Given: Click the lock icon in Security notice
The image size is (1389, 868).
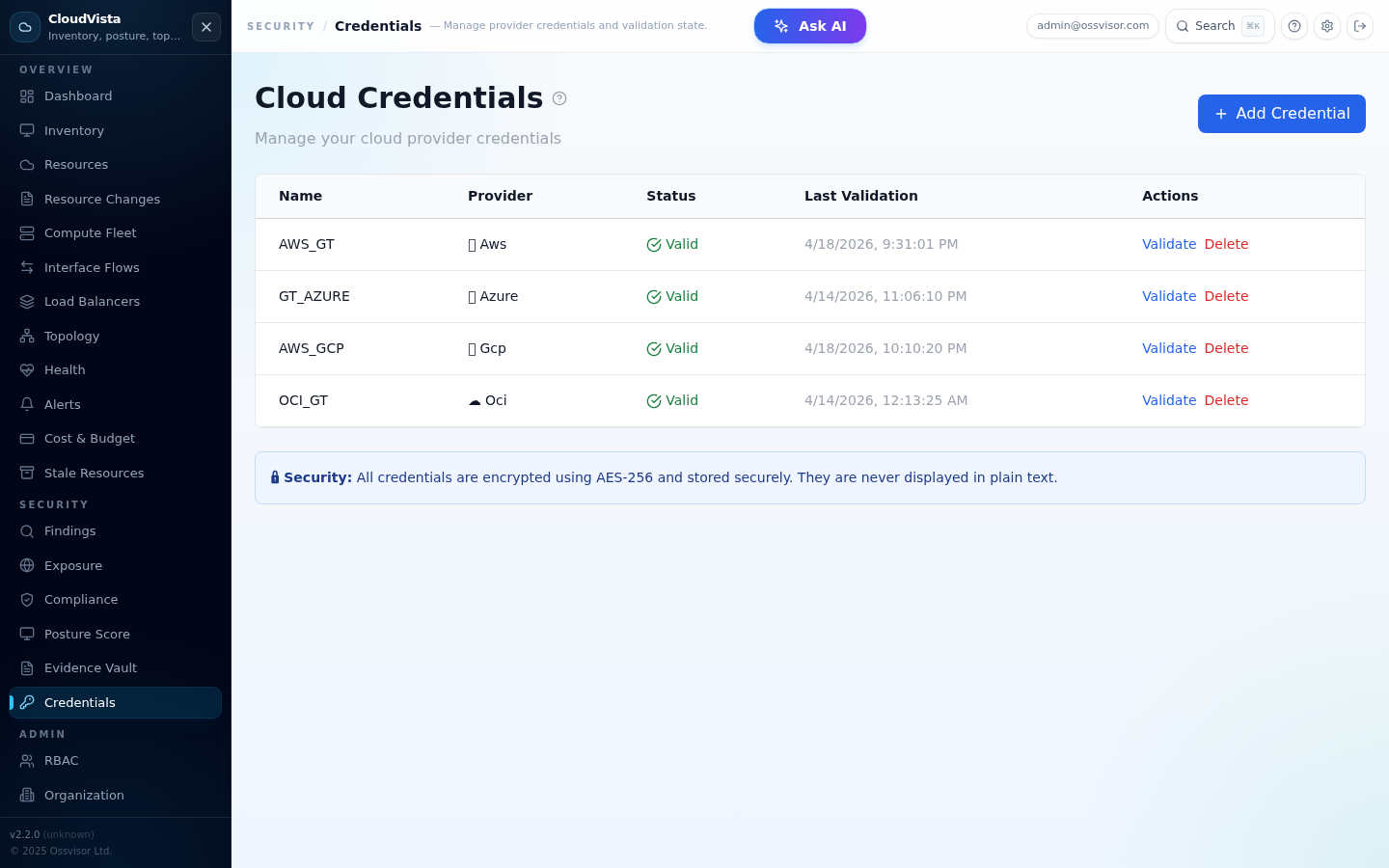Looking at the screenshot, I should point(275,477).
